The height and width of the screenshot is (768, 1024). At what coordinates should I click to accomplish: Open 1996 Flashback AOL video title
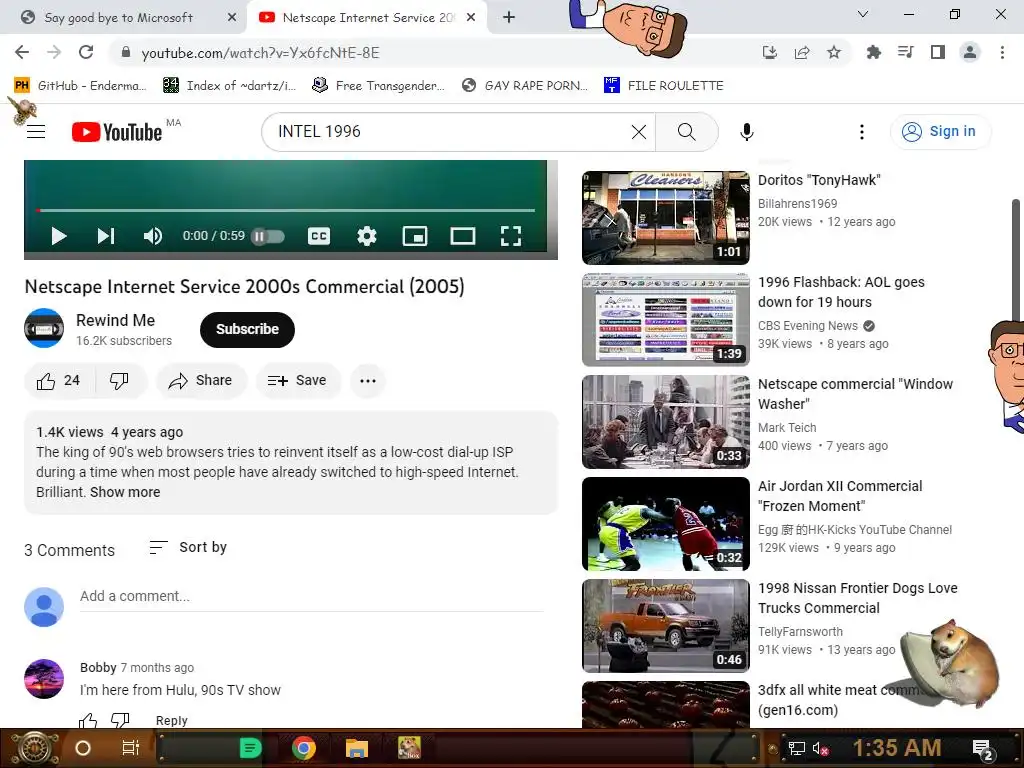pyautogui.click(x=841, y=292)
